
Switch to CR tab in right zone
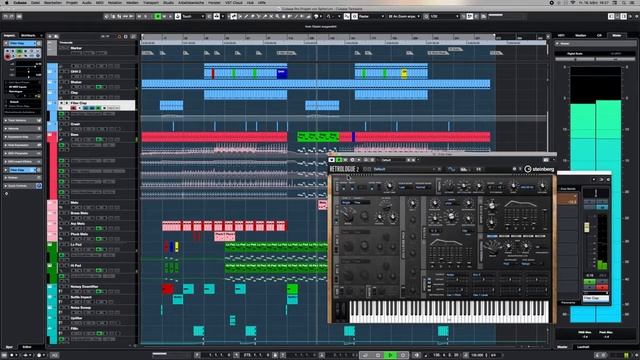pos(599,36)
